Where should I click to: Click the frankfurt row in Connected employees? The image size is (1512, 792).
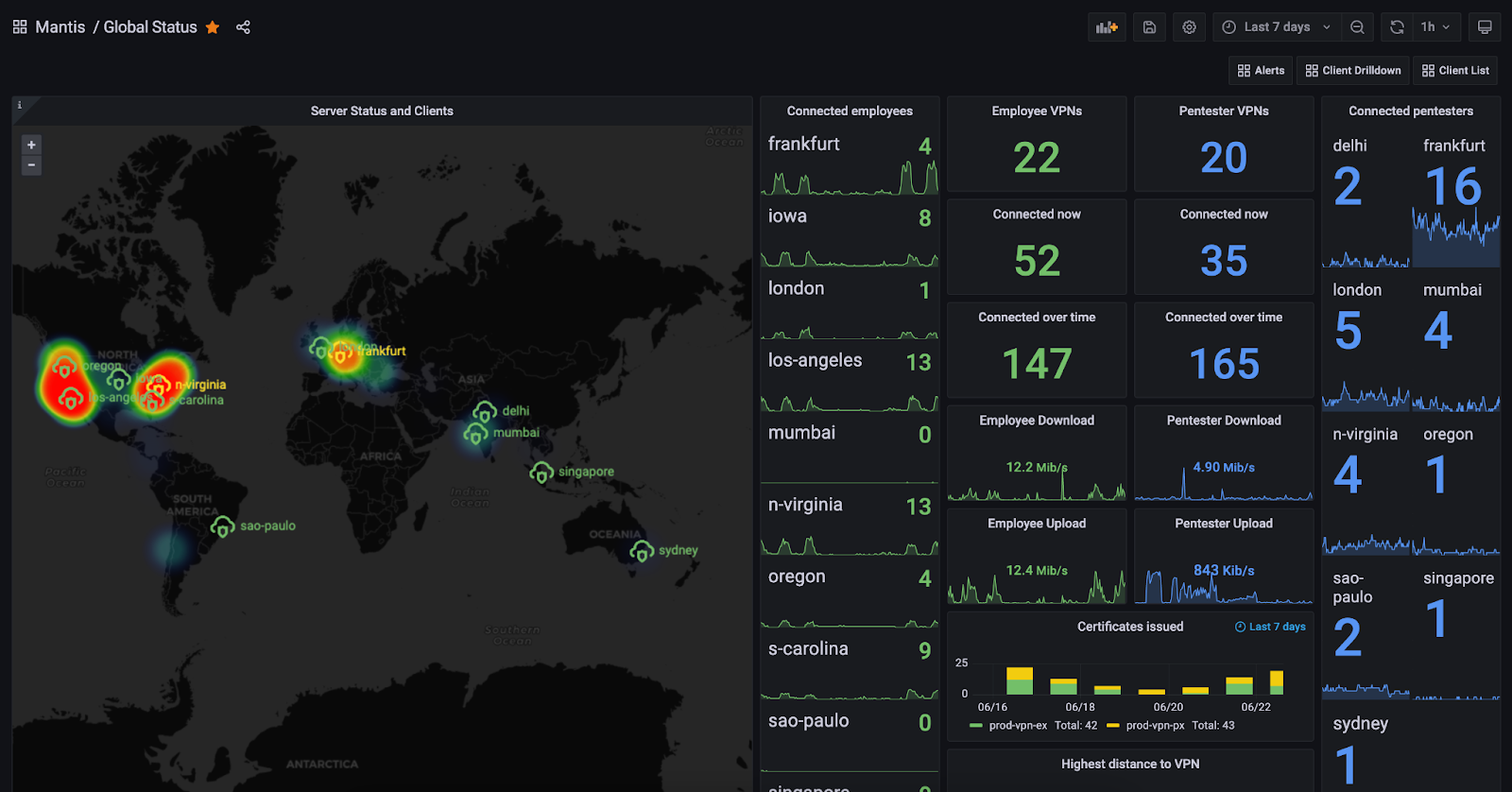(x=850, y=163)
